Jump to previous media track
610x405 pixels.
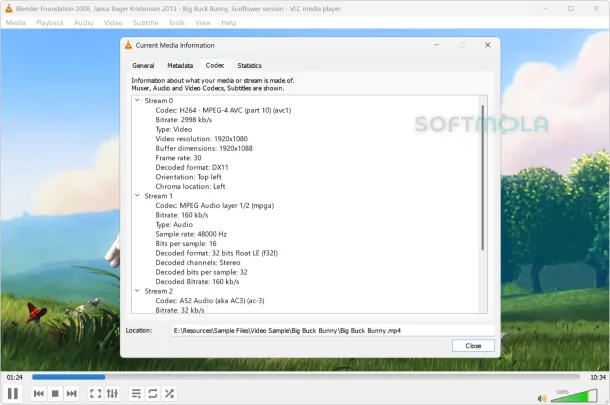pos(39,393)
